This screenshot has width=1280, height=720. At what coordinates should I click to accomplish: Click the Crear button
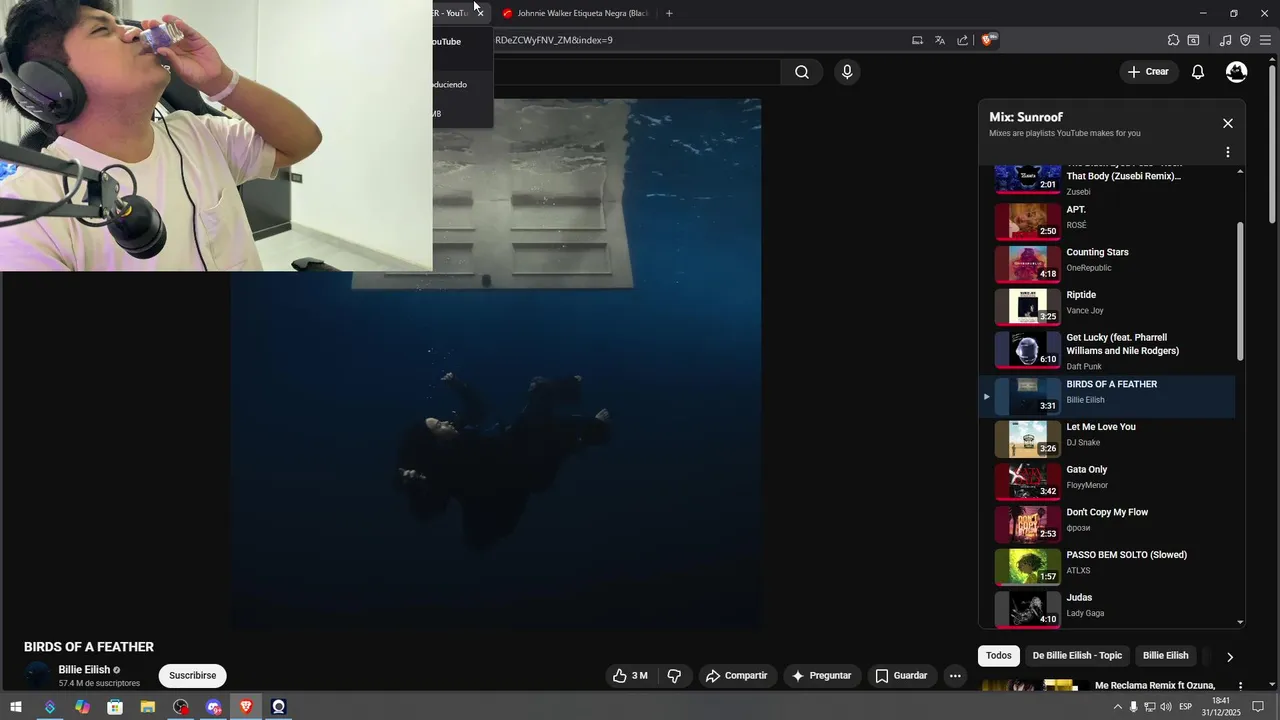point(1148,72)
